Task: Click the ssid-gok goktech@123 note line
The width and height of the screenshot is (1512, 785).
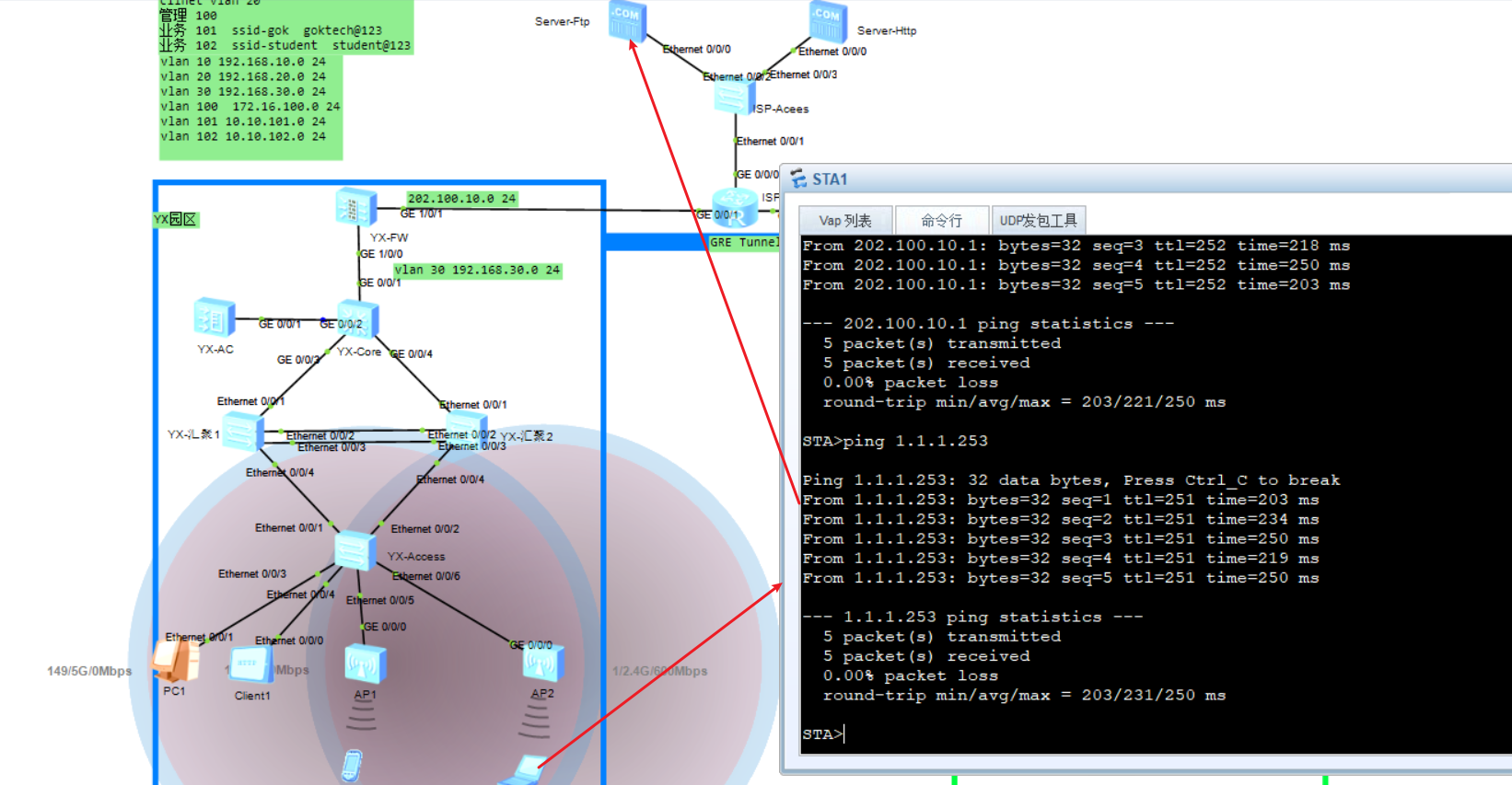Action: 307,30
